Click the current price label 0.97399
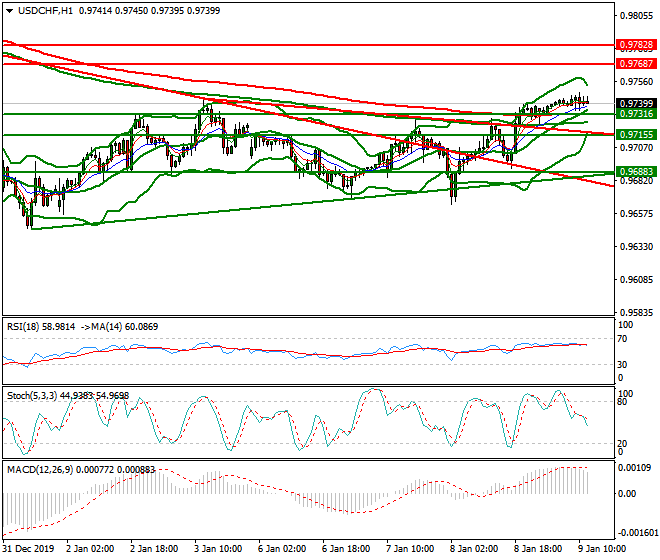The image size is (660, 560). tap(636, 104)
